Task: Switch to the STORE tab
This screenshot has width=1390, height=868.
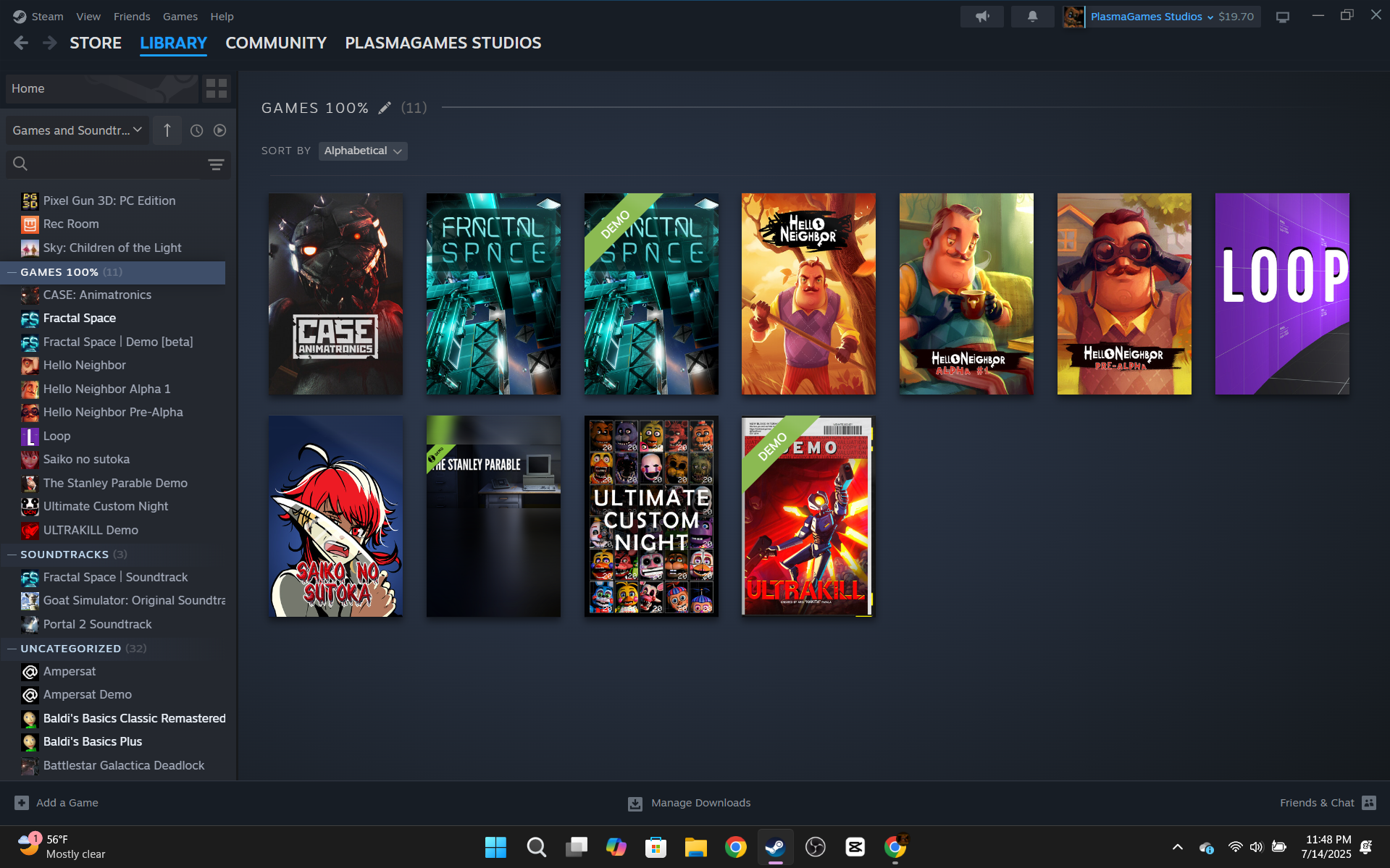Action: pyautogui.click(x=96, y=43)
